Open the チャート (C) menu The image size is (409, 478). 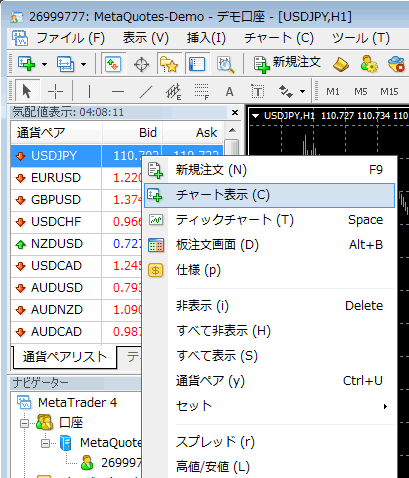click(x=279, y=38)
